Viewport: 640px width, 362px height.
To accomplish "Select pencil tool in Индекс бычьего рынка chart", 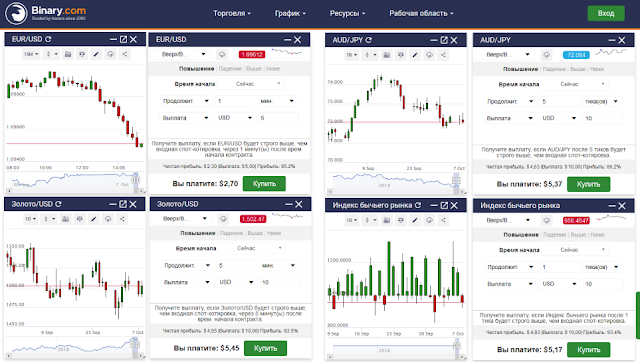I will (x=415, y=220).
